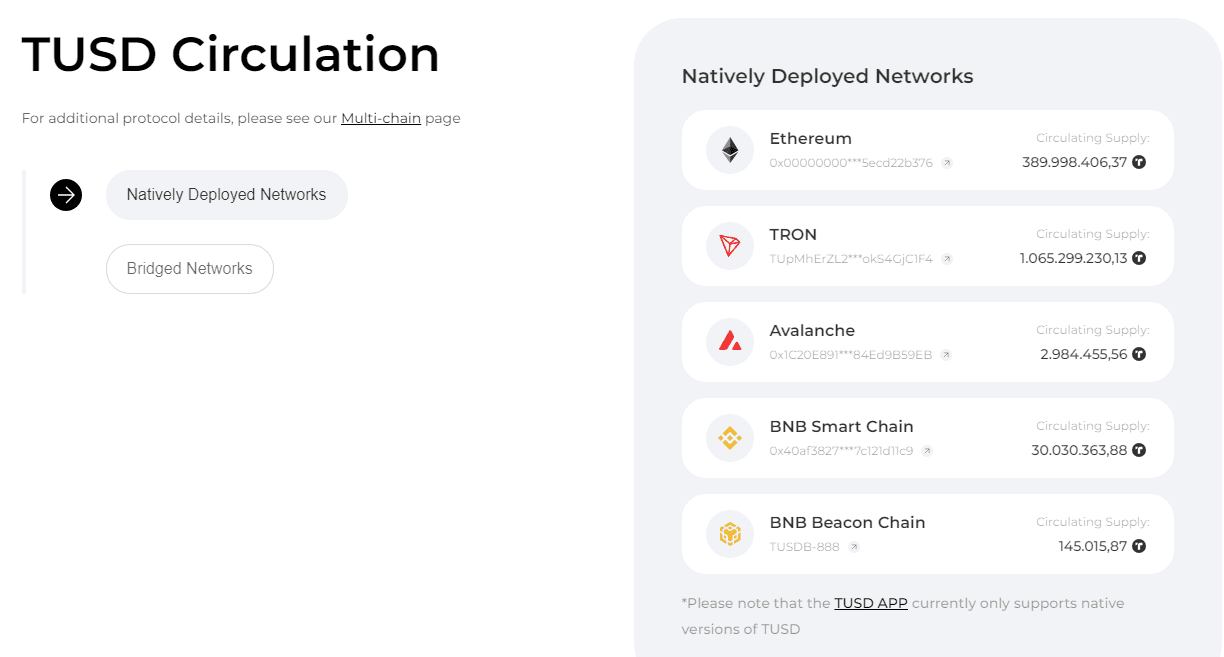Click the black circular arrow button
1224x657 pixels.
click(66, 194)
